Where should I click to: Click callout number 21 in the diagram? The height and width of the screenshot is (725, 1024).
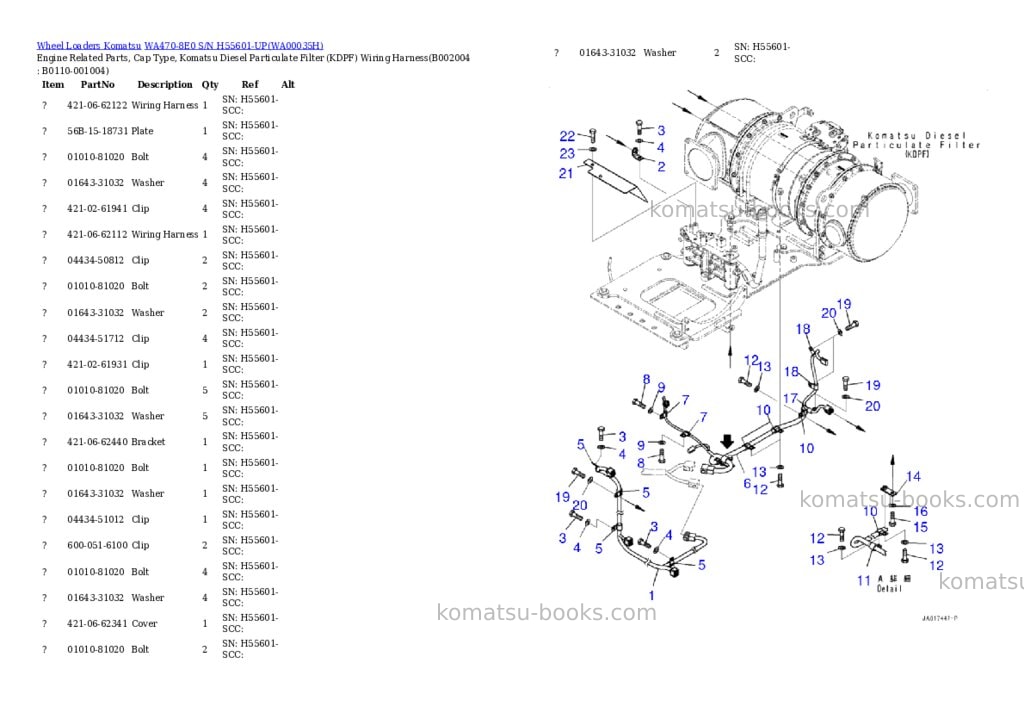566,173
